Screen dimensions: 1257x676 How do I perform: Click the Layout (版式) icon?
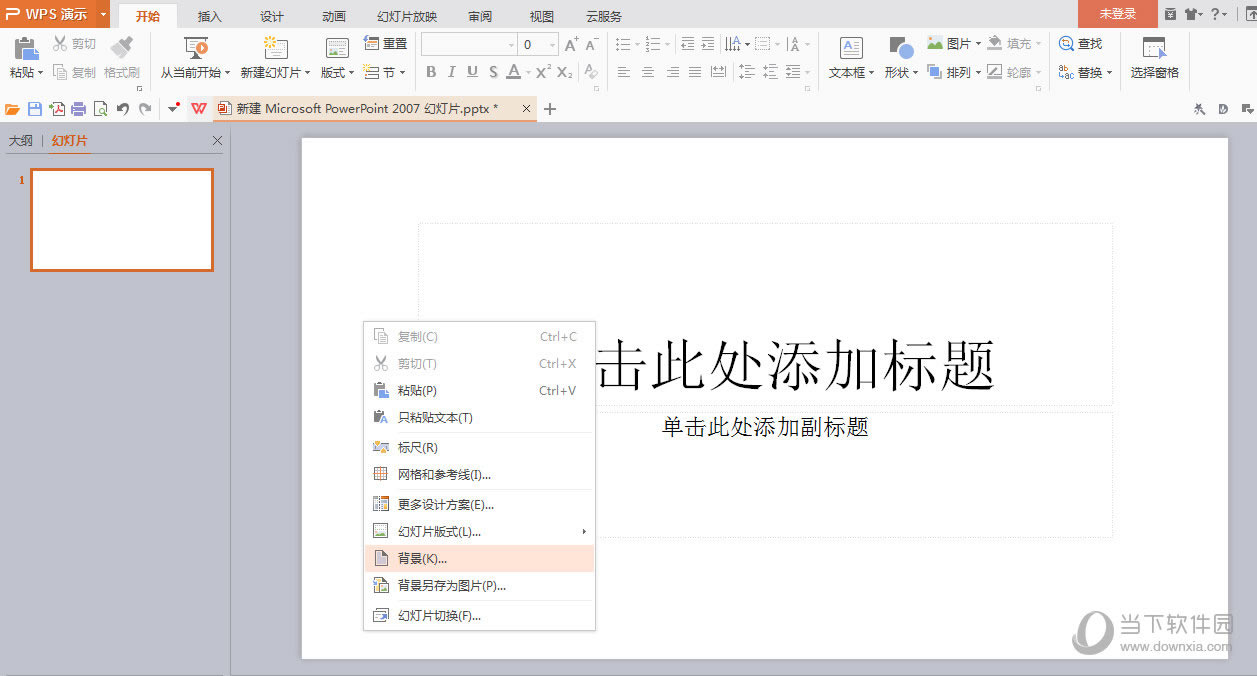pos(337,49)
